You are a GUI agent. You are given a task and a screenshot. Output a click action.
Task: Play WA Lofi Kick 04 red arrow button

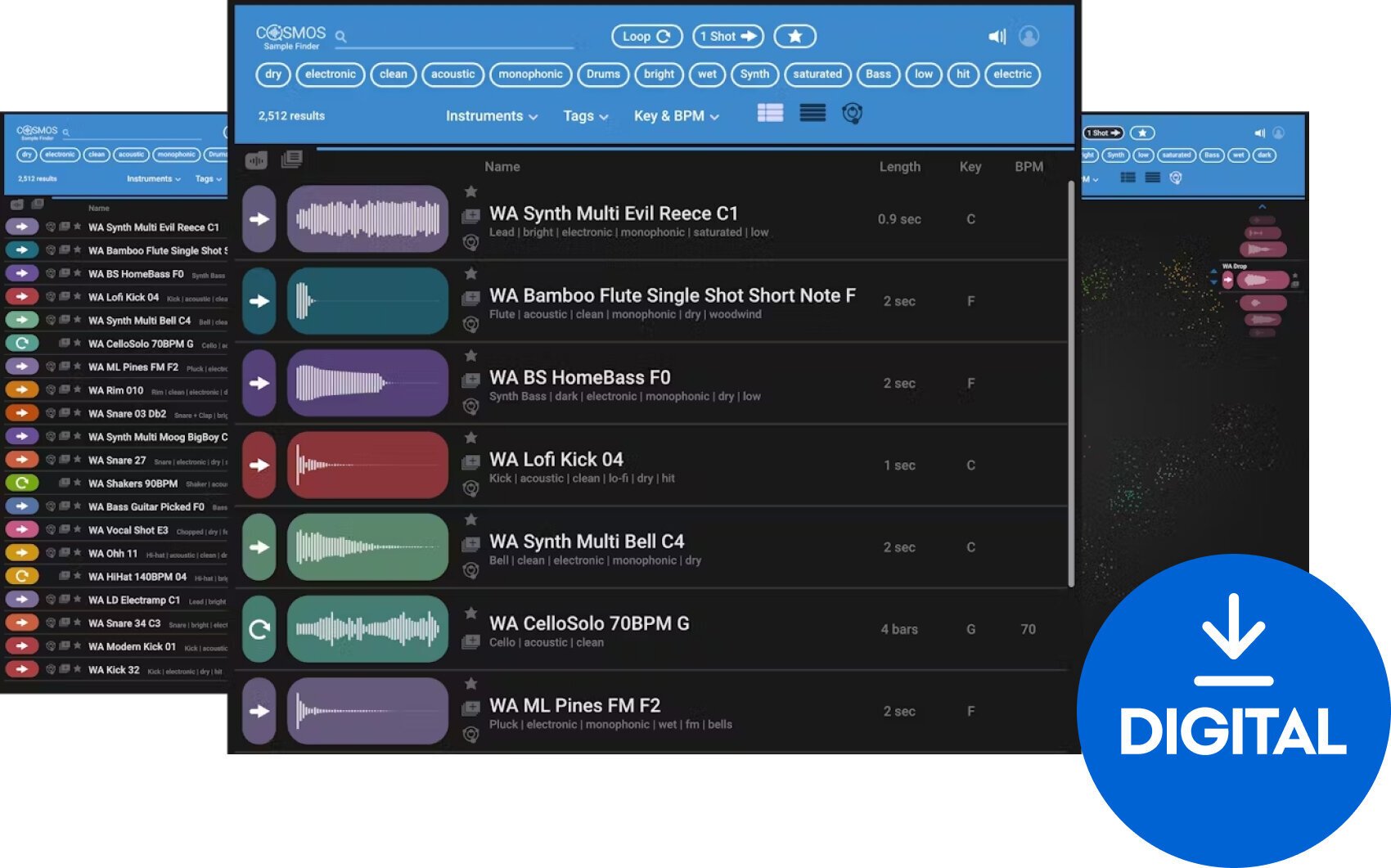[259, 465]
